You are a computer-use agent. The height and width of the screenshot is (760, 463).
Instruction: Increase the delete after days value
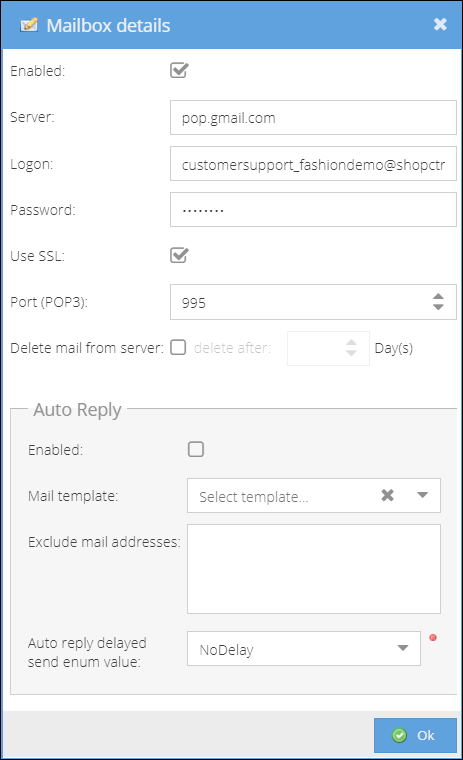(351, 343)
